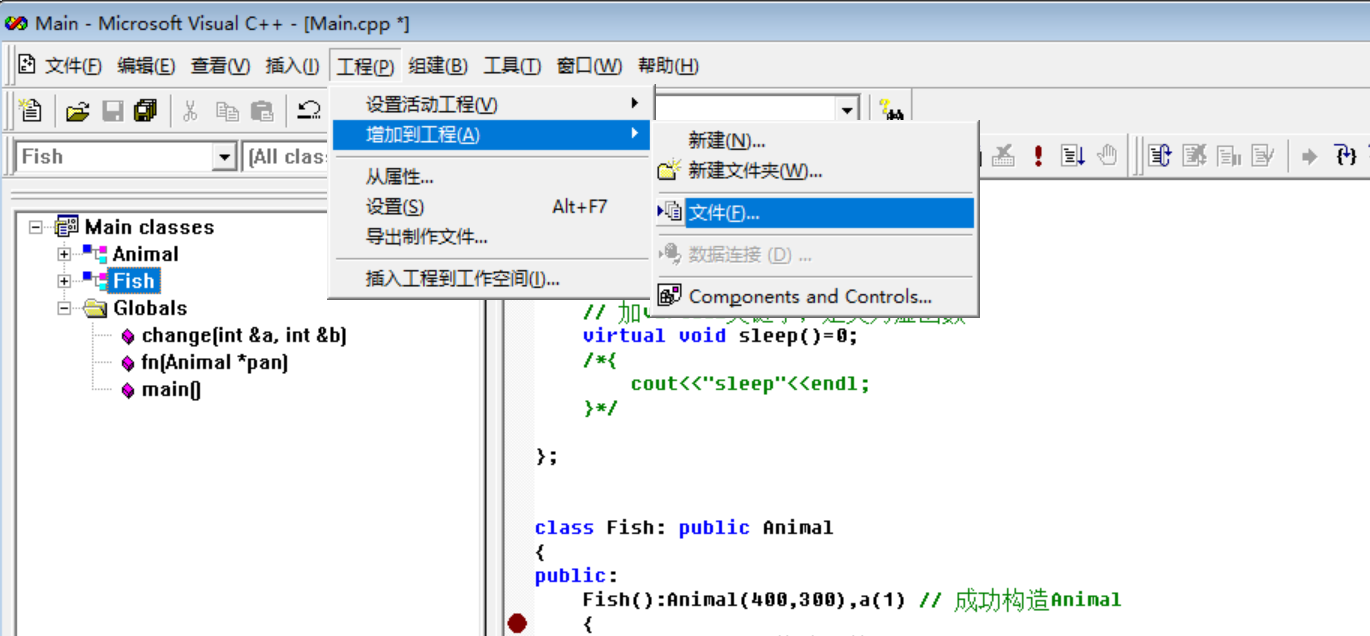Screen dimensions: 1370x636
Task: Toggle breakpoint with the hand icon
Action: [1106, 156]
